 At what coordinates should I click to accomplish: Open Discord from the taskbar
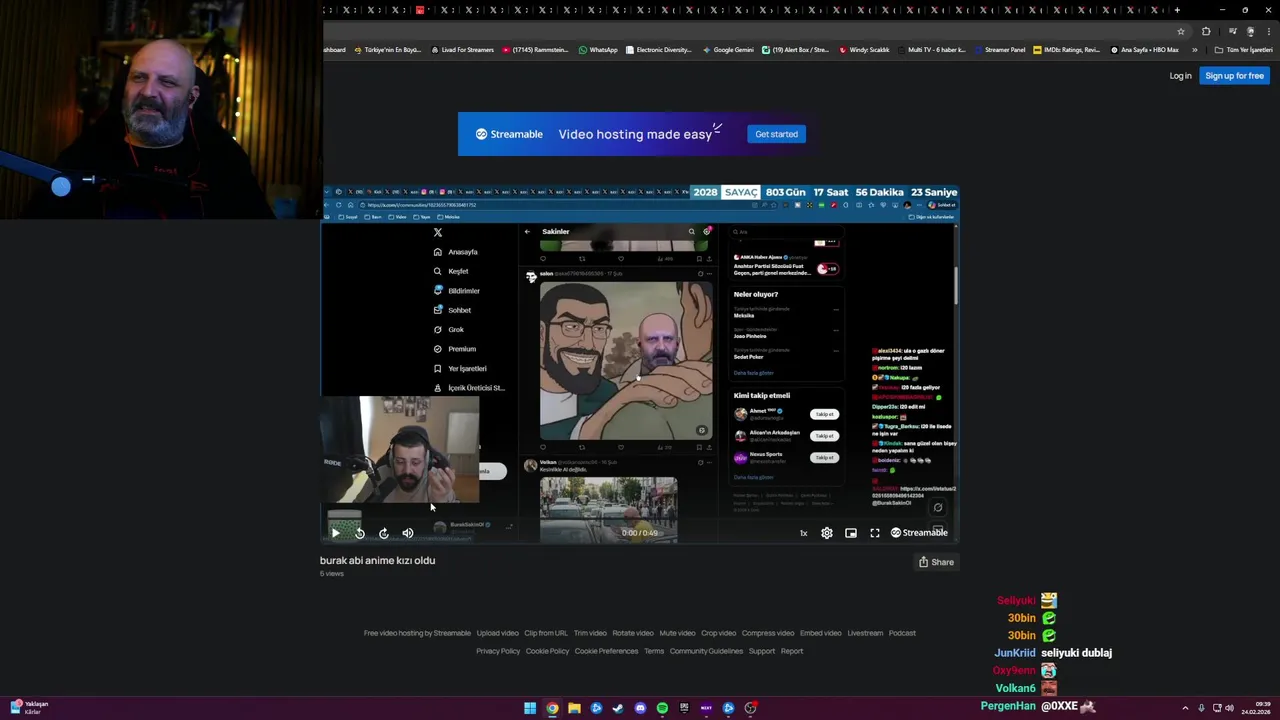coord(640,708)
